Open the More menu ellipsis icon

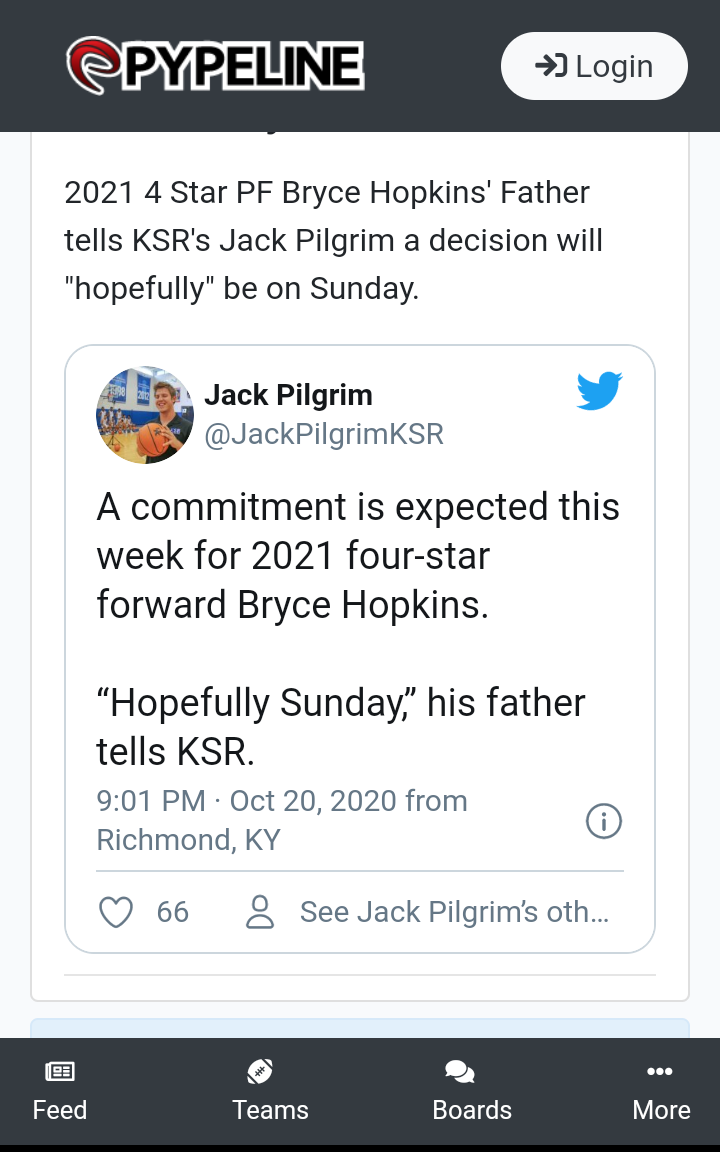click(x=660, y=1072)
